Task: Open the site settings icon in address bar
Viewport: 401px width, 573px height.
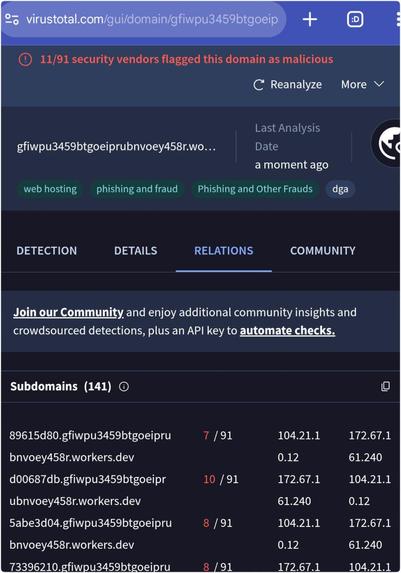Action: [x=12, y=19]
